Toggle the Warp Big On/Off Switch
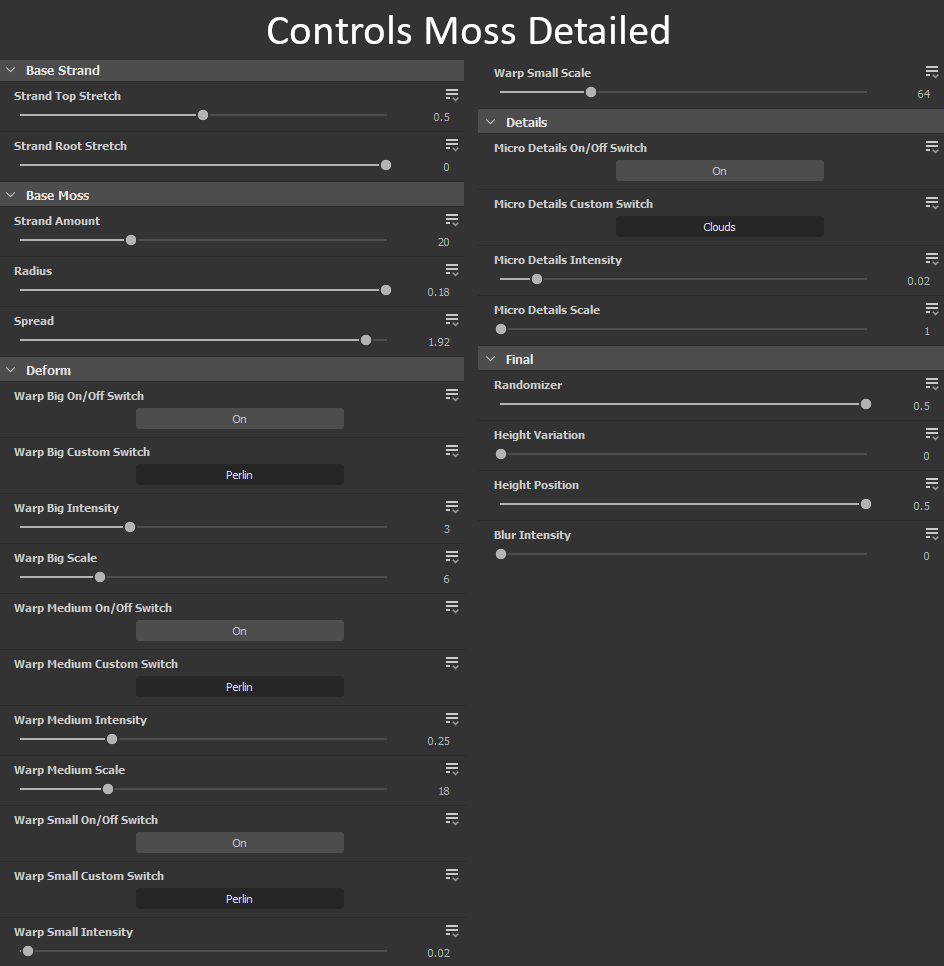The width and height of the screenshot is (944, 966). [240, 419]
